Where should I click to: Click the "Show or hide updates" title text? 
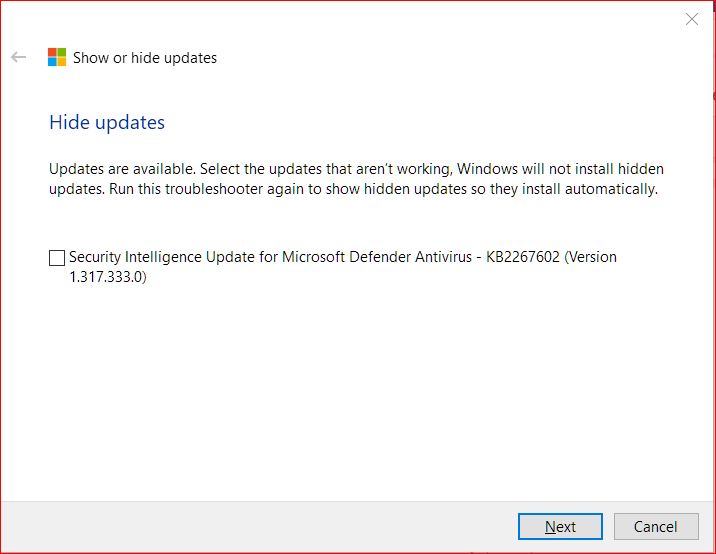(145, 58)
